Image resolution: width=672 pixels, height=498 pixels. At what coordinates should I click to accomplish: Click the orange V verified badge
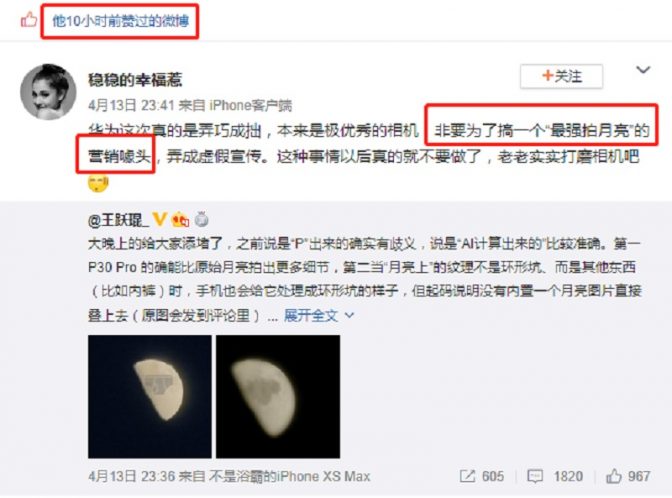click(x=160, y=219)
